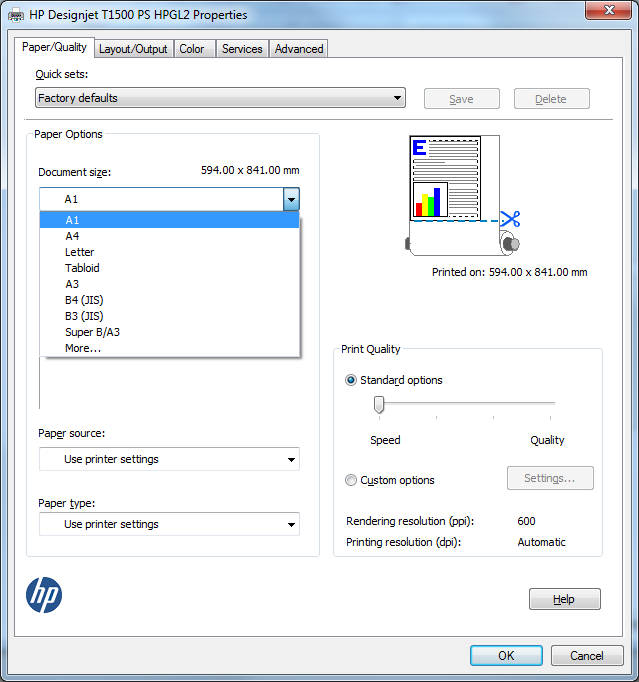The height and width of the screenshot is (682, 639).
Task: Click the Speed label under the slider
Action: pos(385,440)
